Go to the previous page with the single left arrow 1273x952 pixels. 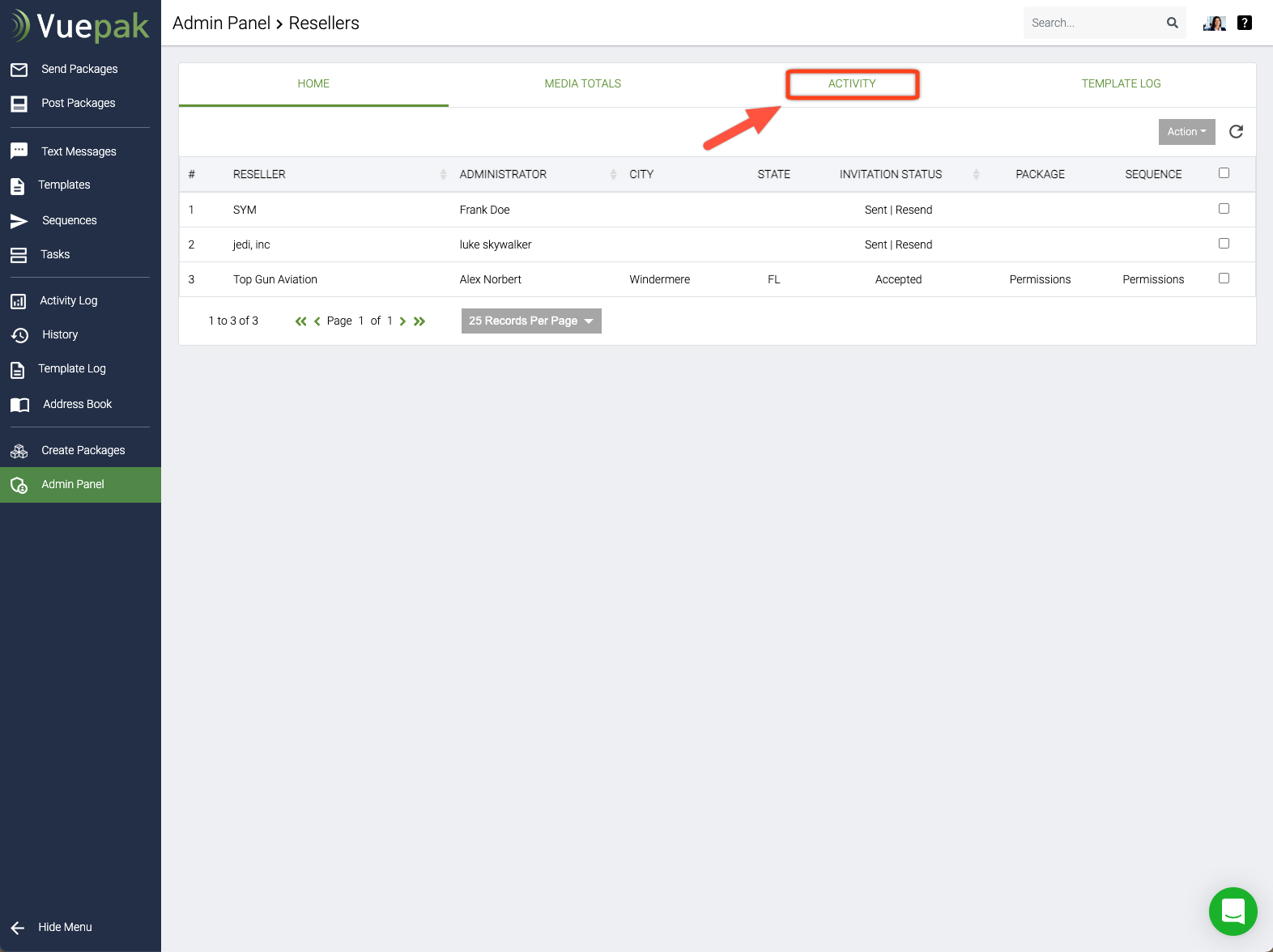[x=317, y=321]
